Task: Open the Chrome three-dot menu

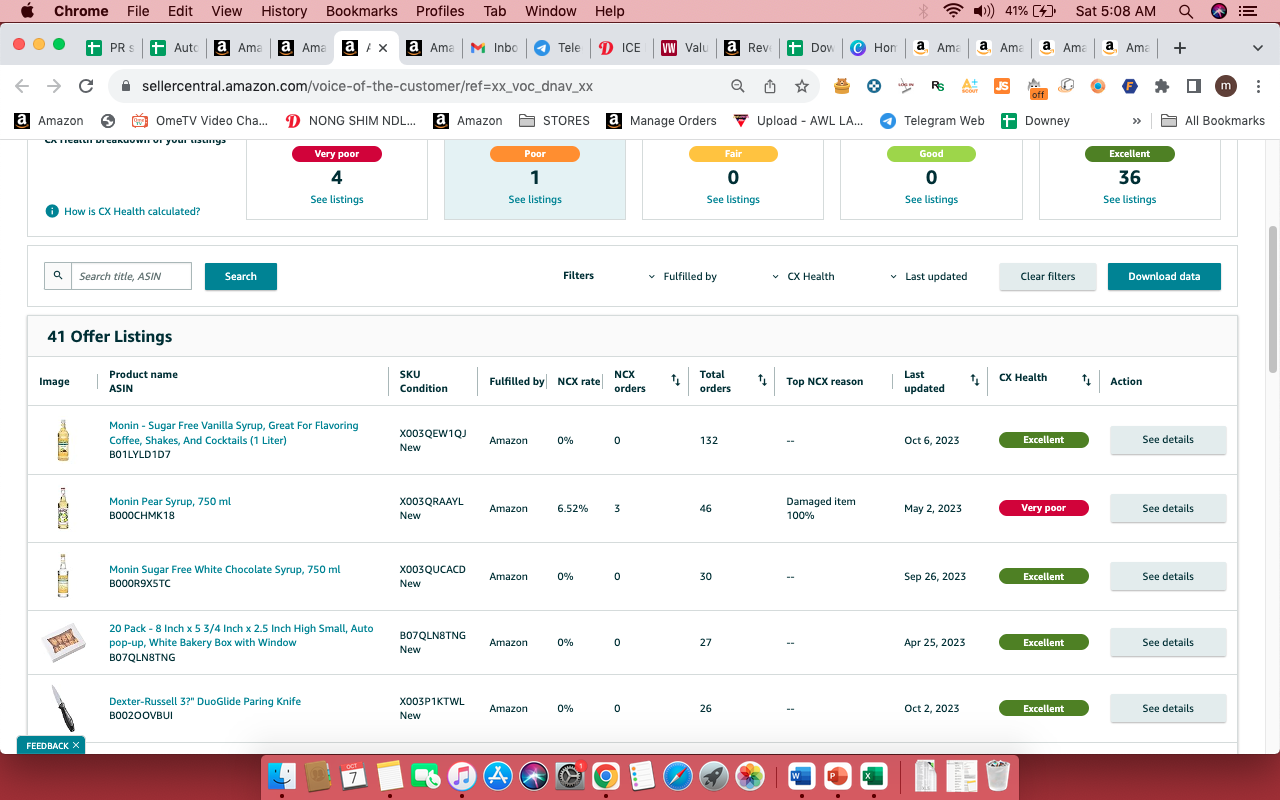Action: 1258,86
